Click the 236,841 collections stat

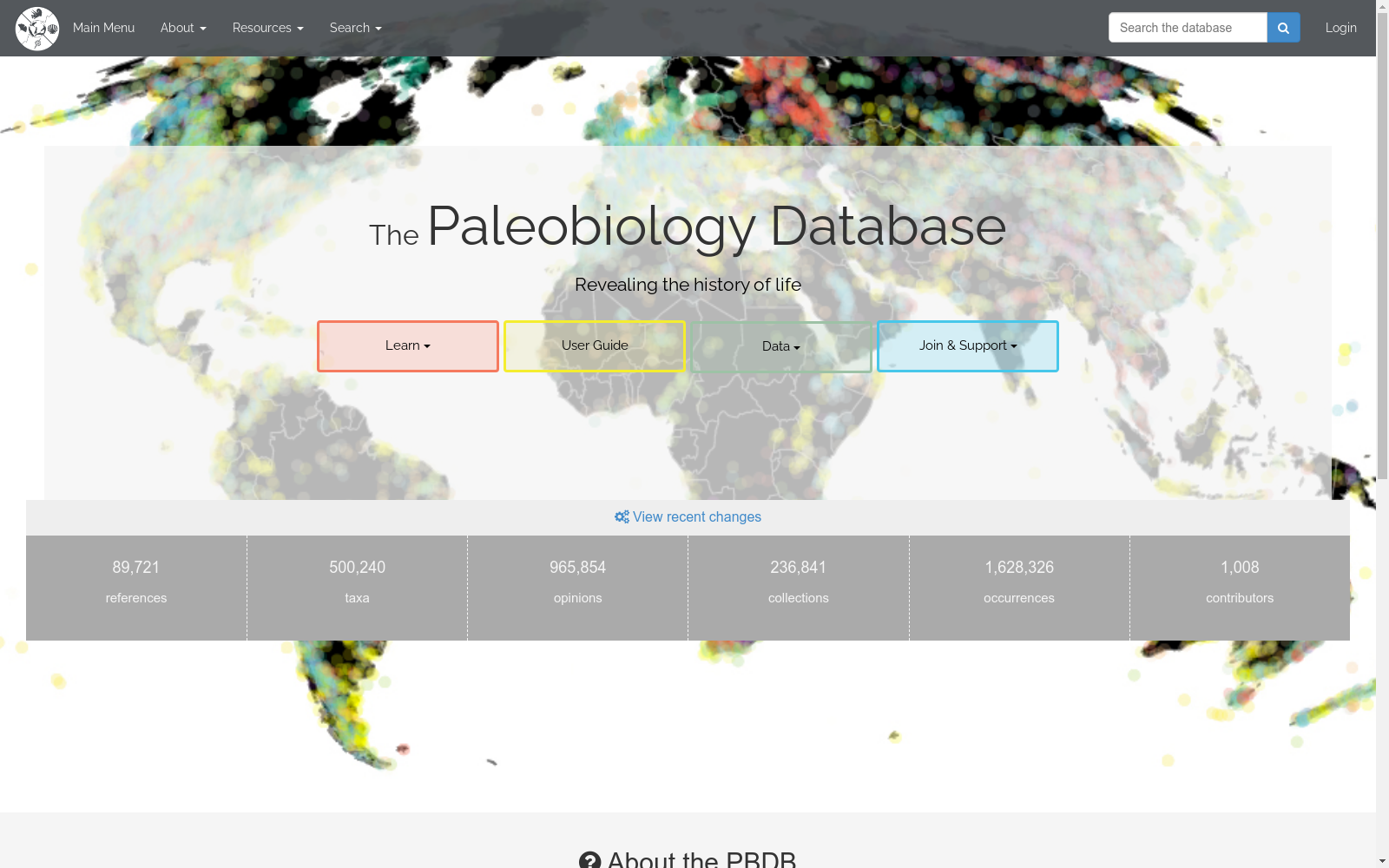point(799,588)
